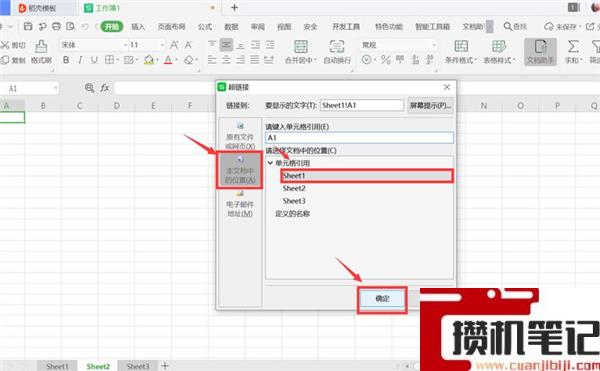
Task: Open the font size 11 dropdown
Action: coord(162,45)
